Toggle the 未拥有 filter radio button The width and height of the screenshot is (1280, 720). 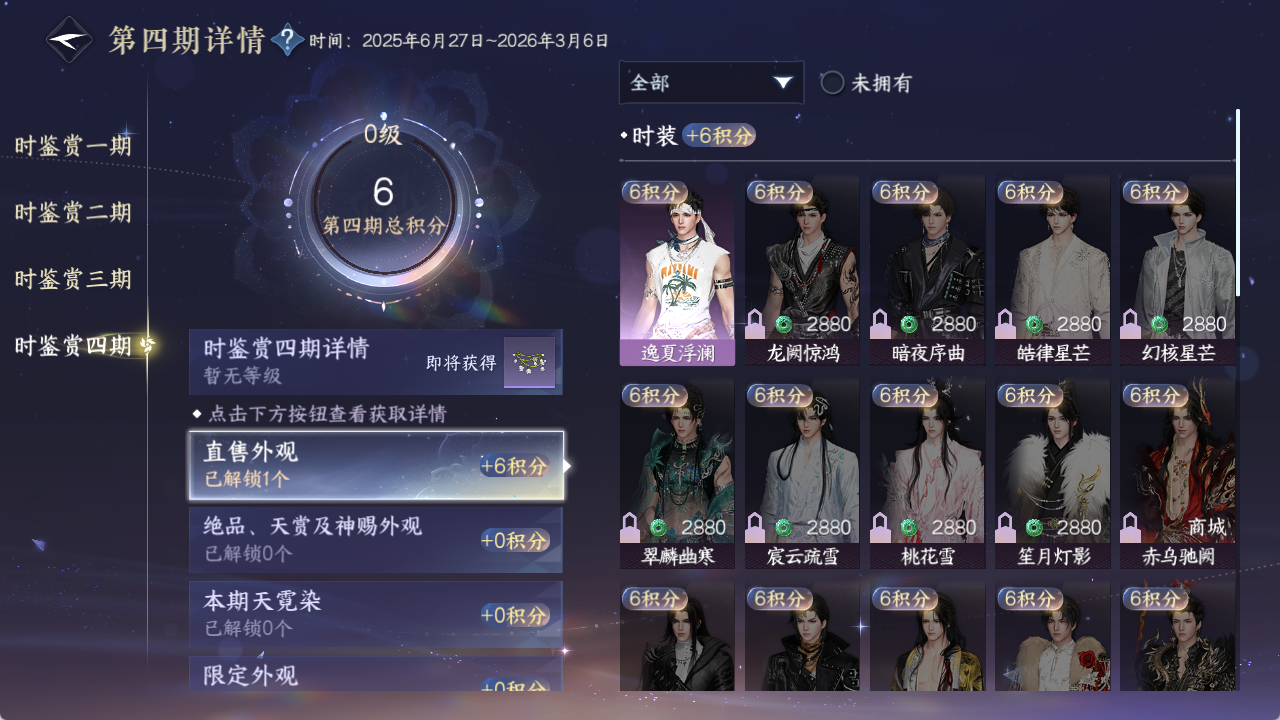(x=832, y=83)
